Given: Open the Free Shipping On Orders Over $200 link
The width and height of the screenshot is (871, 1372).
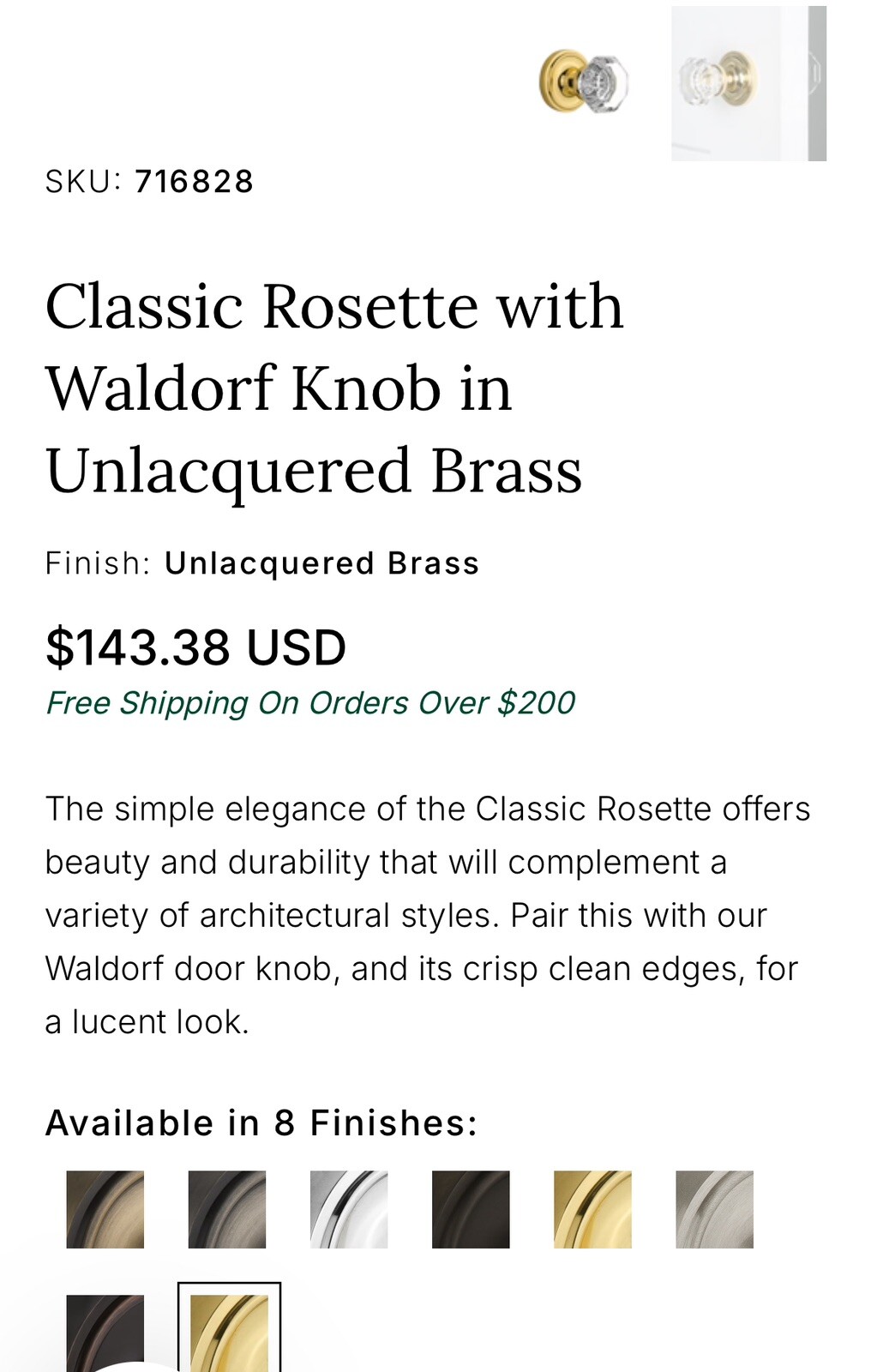Looking at the screenshot, I should [313, 703].
